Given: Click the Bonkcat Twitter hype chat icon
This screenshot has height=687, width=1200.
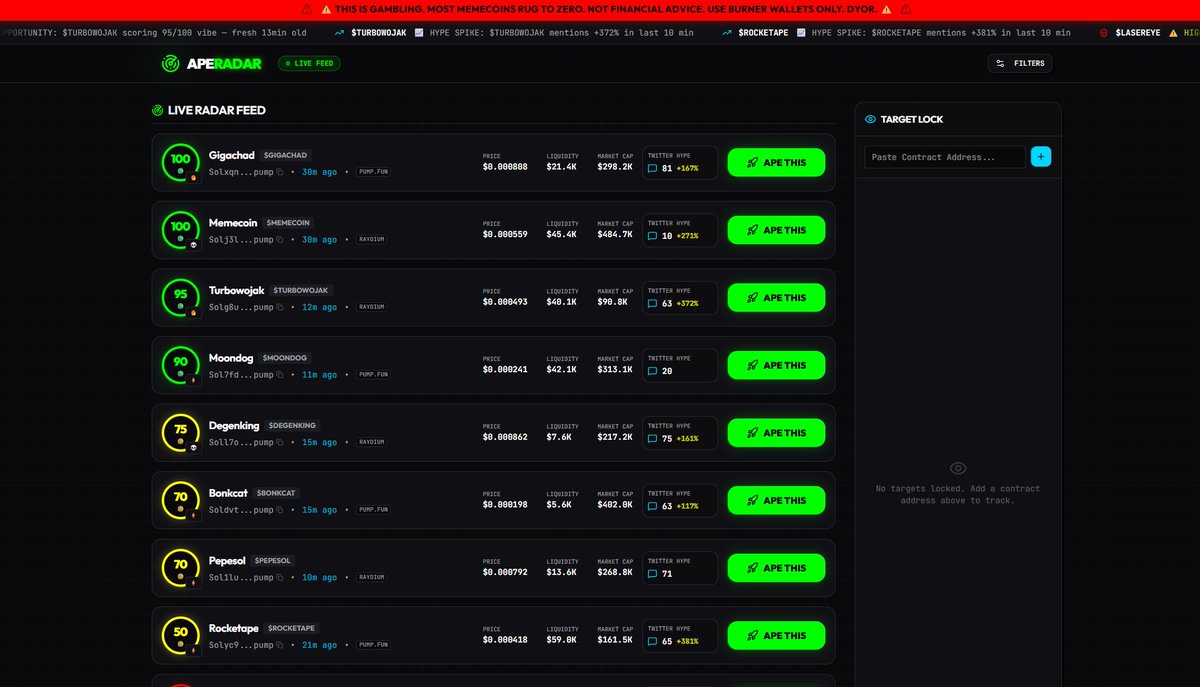Looking at the screenshot, I should 653,506.
